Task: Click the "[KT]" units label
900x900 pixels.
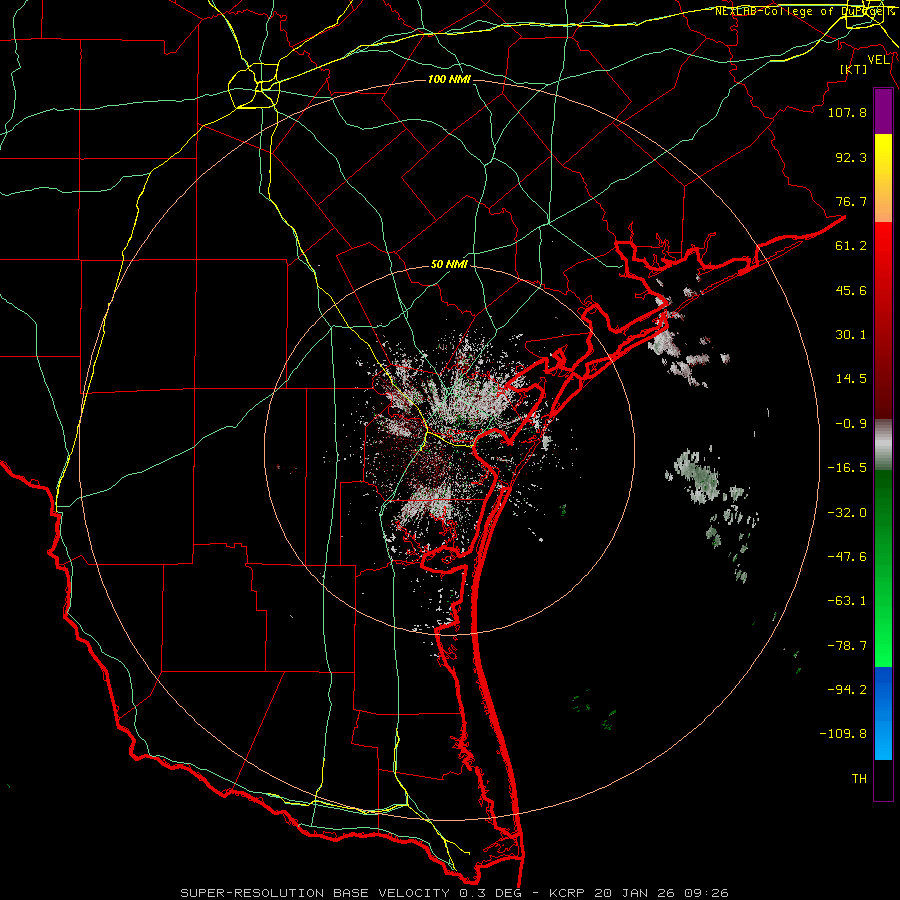Action: click(x=854, y=69)
